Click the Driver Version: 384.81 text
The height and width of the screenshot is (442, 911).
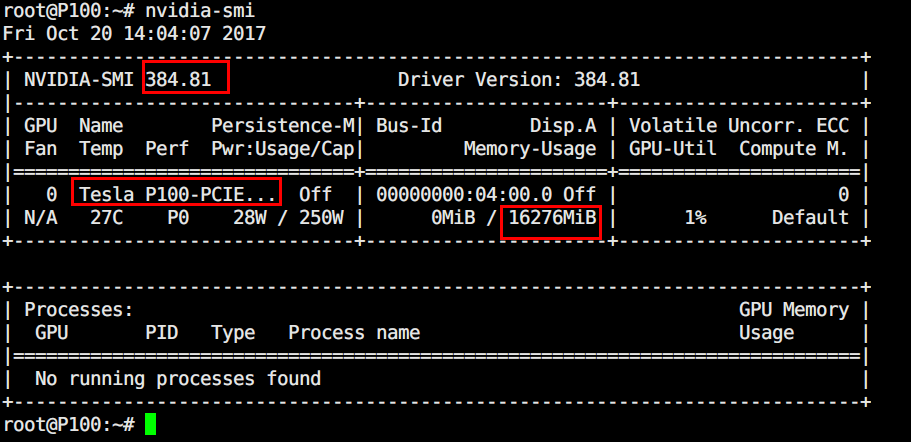[519, 80]
